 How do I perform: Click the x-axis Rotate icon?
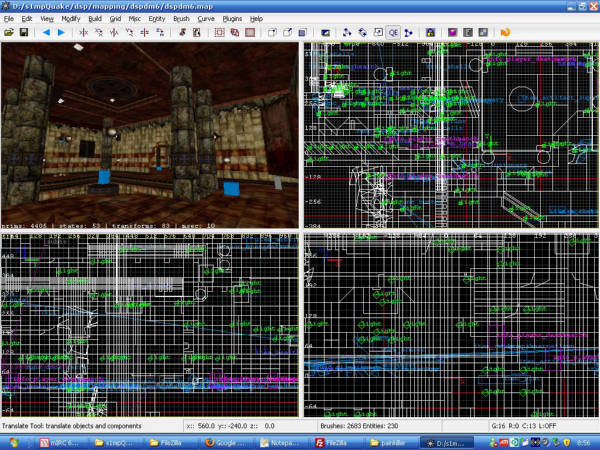coord(99,33)
